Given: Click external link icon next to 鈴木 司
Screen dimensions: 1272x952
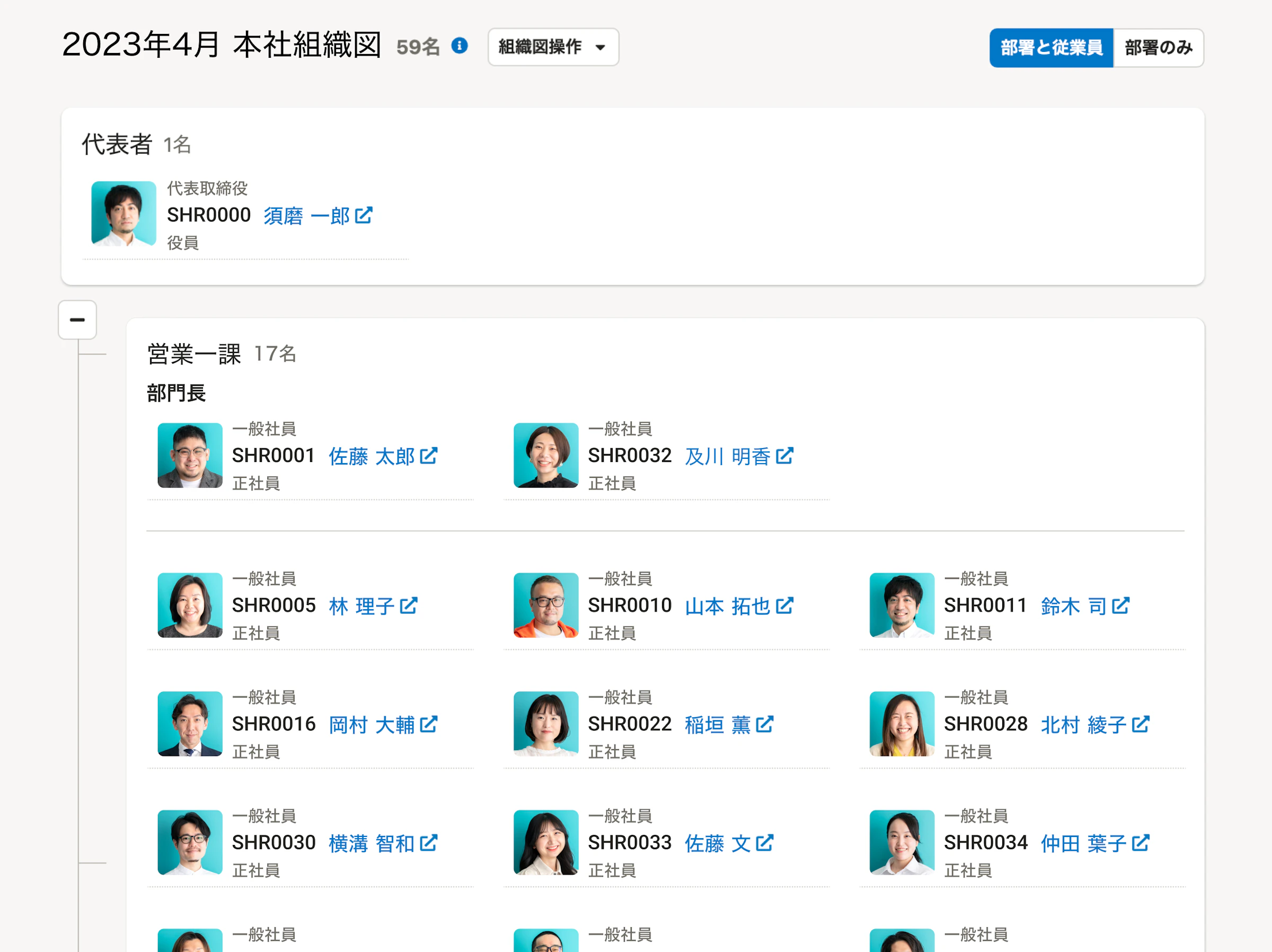Looking at the screenshot, I should [1120, 606].
